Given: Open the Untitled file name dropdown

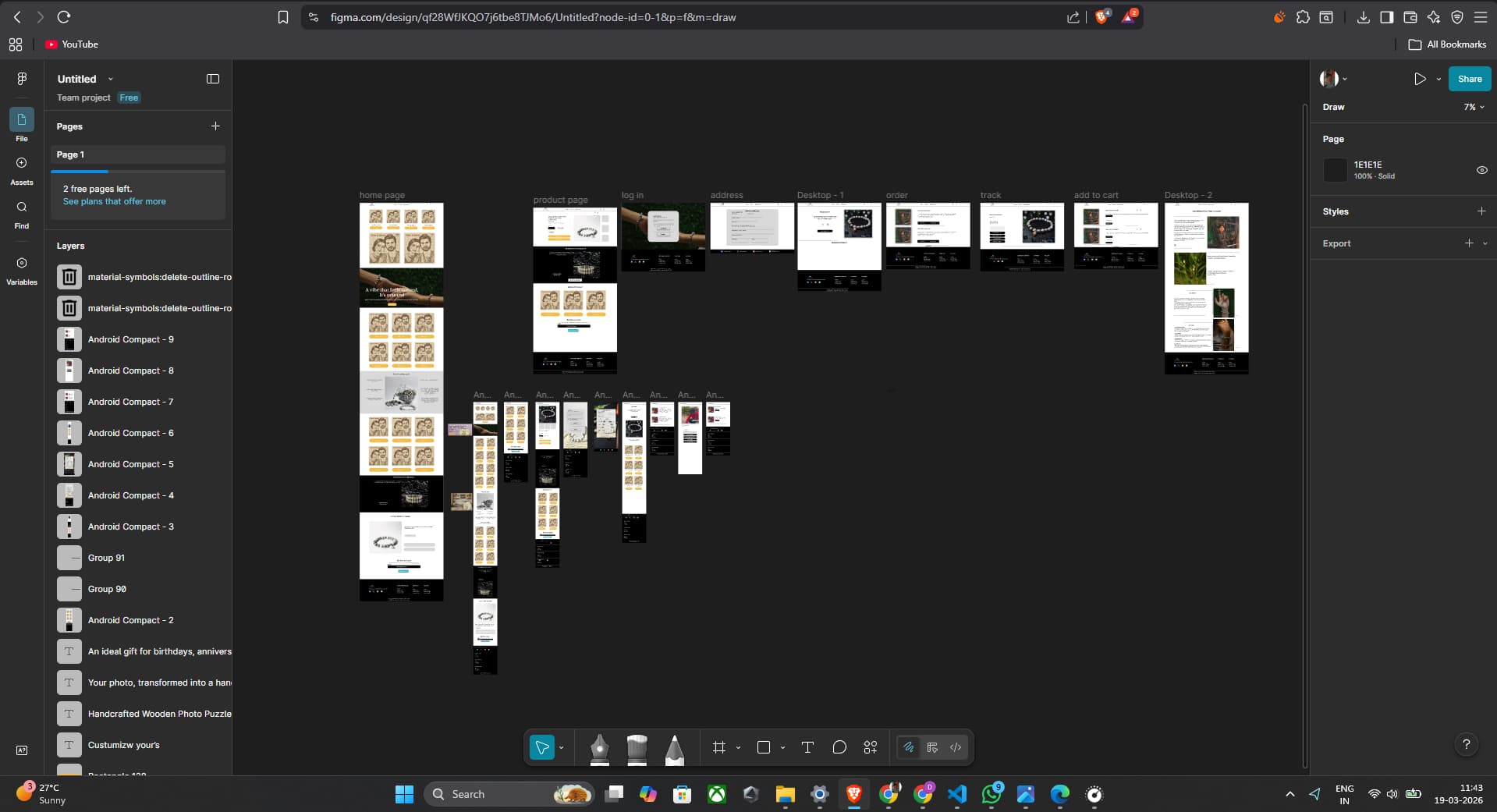Looking at the screenshot, I should [x=110, y=79].
